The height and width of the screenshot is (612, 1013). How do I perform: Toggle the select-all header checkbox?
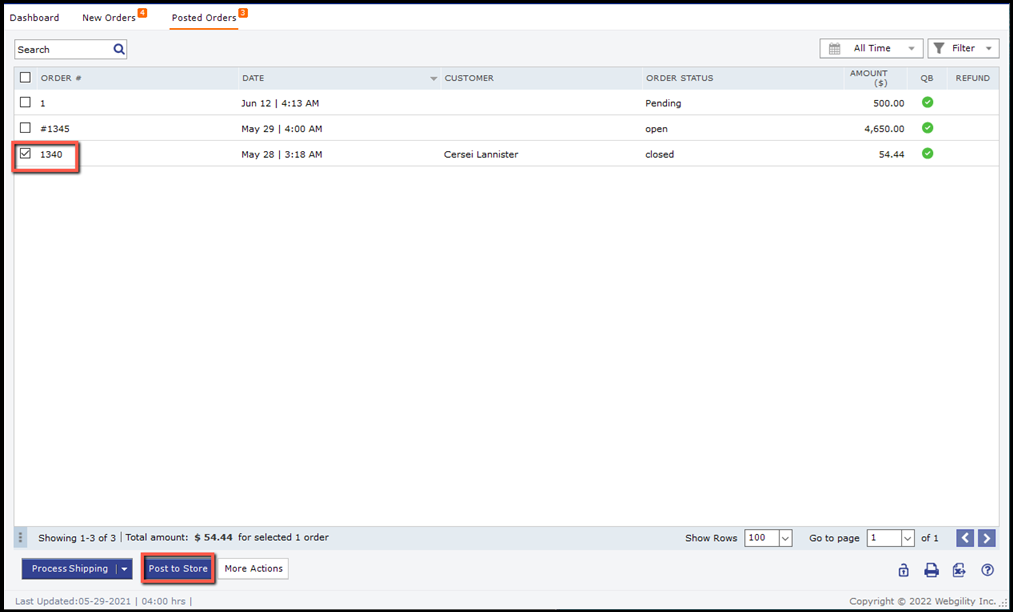click(x=26, y=78)
